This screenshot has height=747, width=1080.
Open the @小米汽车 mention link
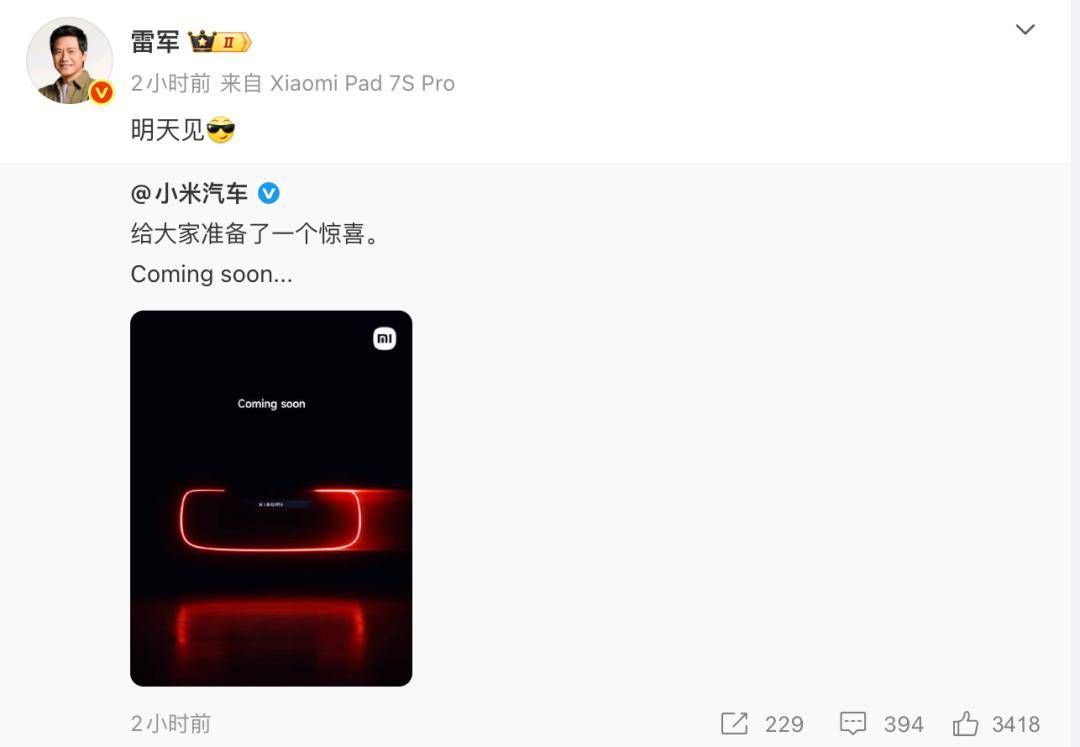pos(189,193)
